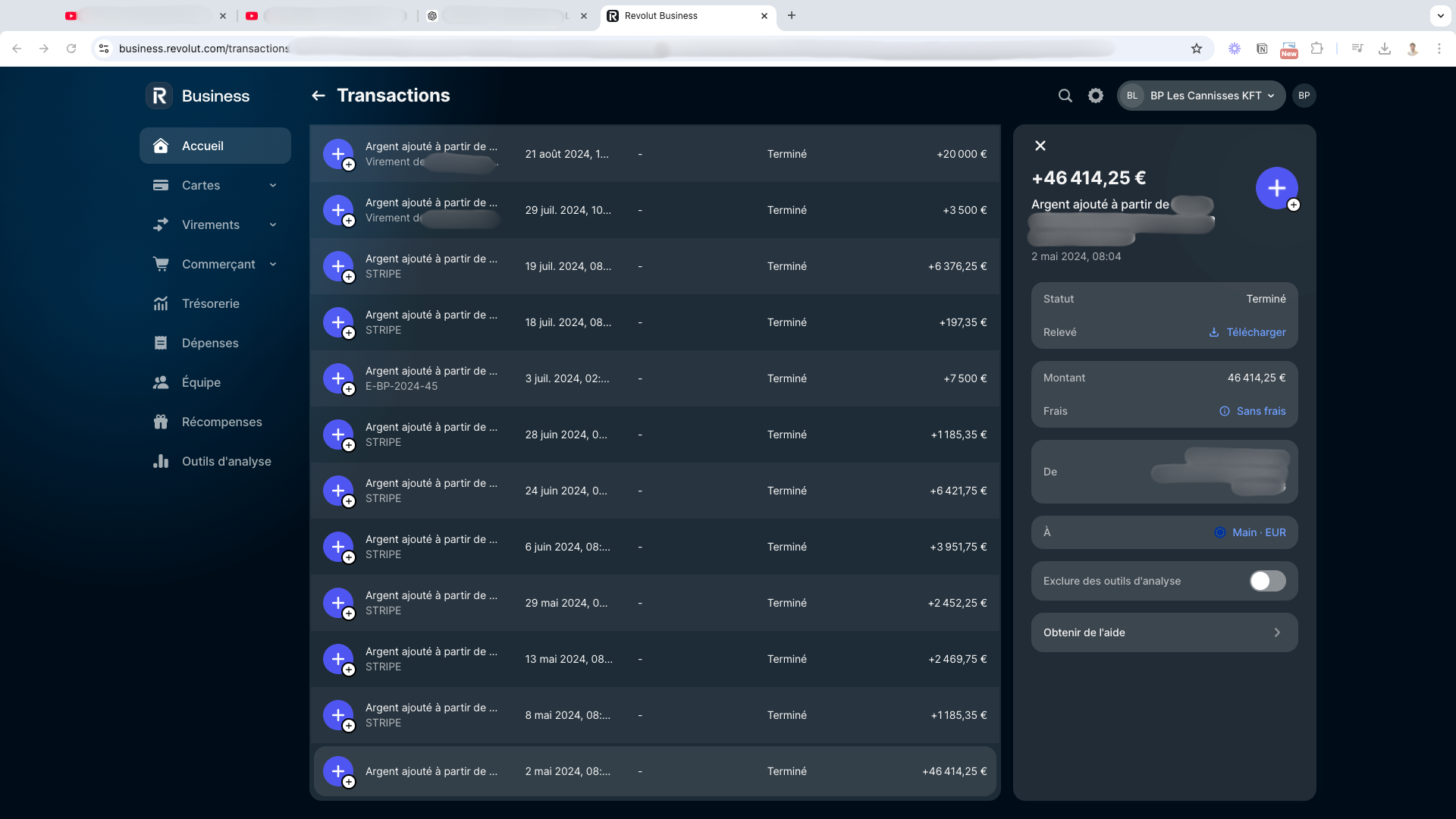The width and height of the screenshot is (1456, 819).
Task: Open the BP Les Cannisses KFT account dropdown
Action: pyautogui.click(x=1201, y=96)
